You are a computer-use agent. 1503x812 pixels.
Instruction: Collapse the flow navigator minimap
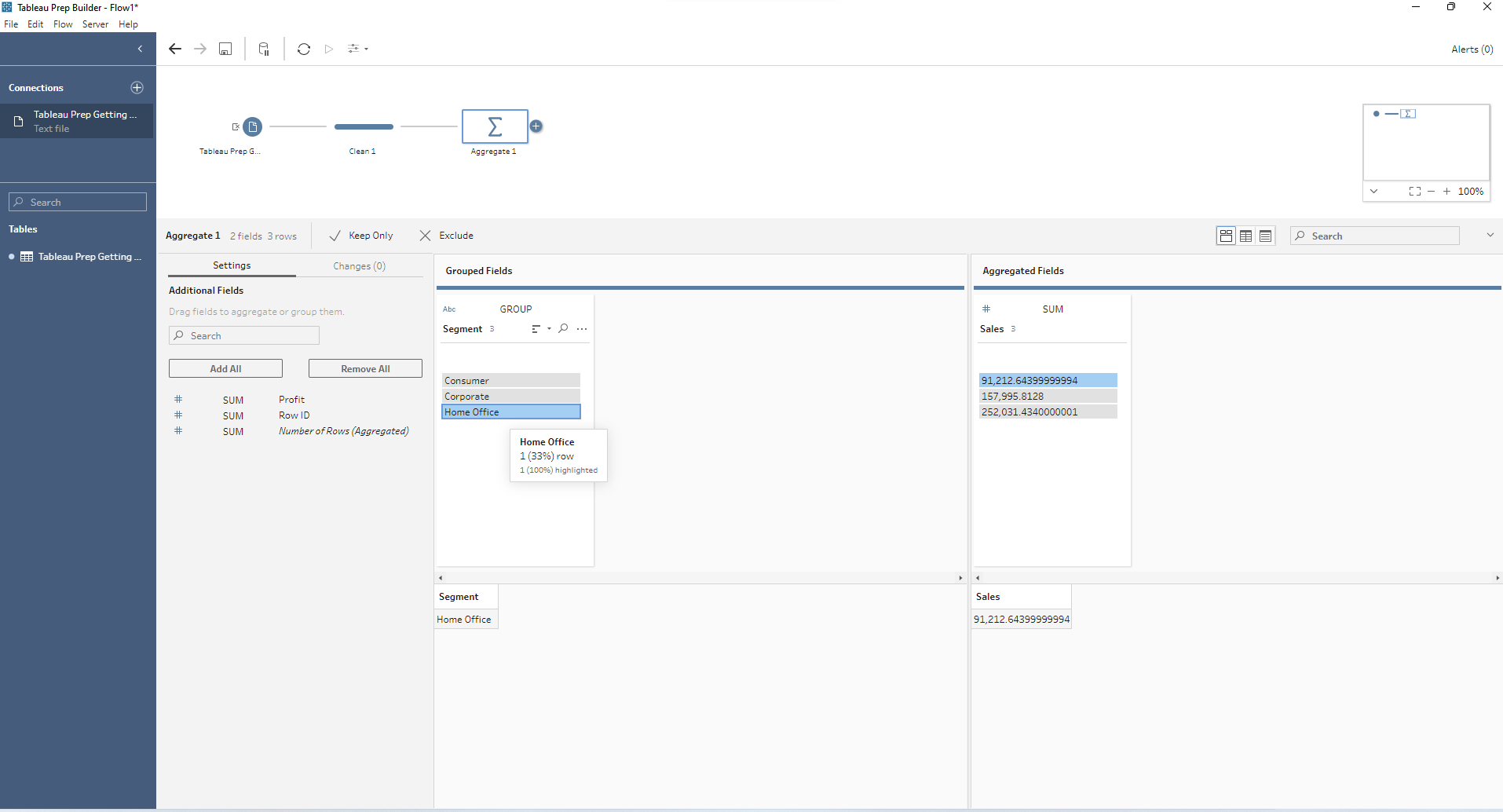point(1373,191)
